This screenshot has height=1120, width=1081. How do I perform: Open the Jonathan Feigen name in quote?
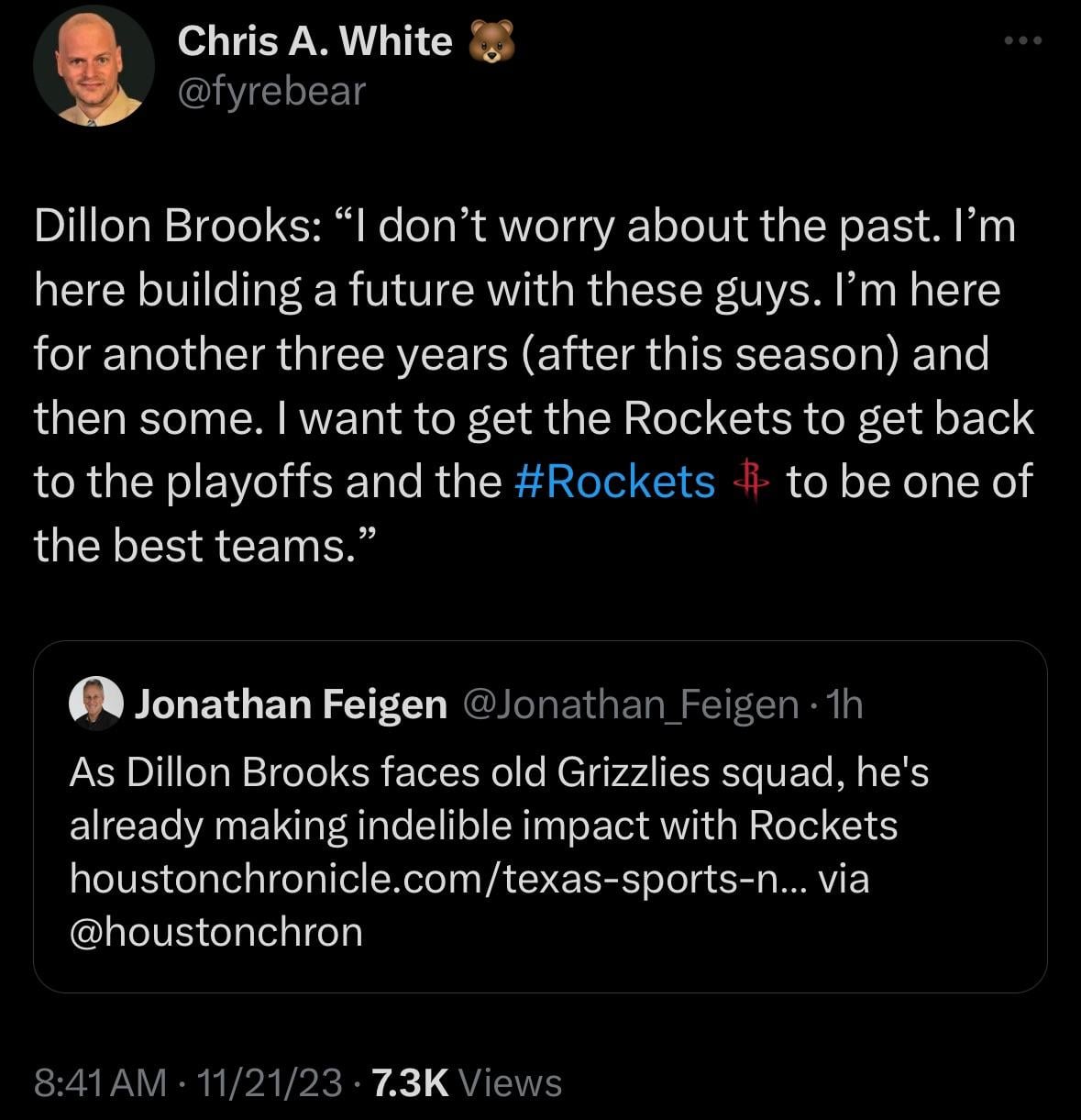coord(291,704)
